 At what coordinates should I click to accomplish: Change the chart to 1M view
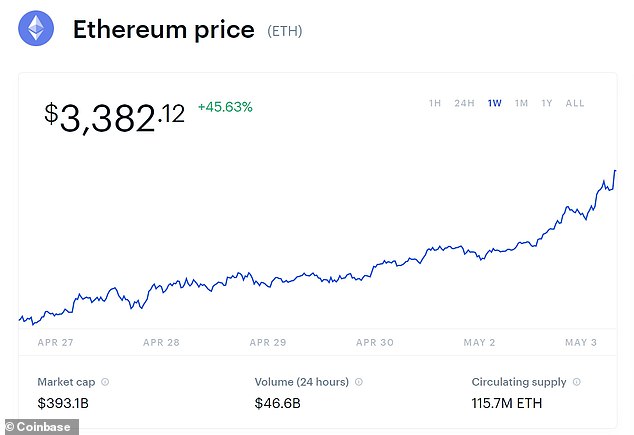click(x=521, y=103)
